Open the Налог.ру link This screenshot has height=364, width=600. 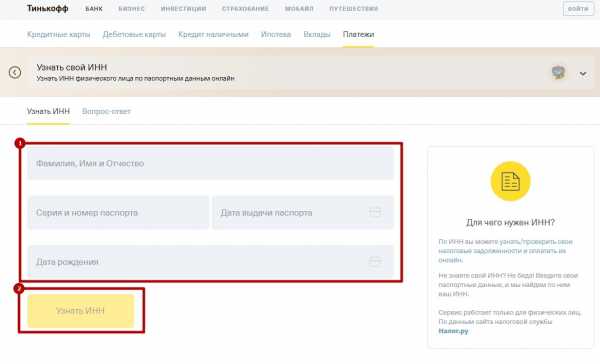tap(453, 331)
